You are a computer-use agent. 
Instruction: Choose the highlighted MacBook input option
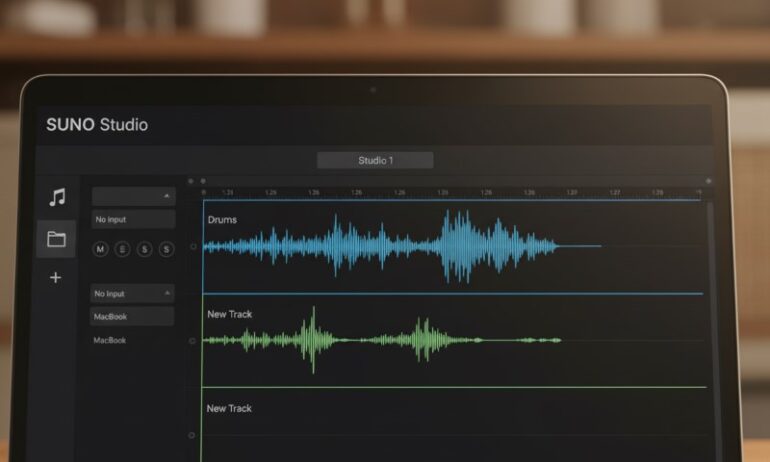click(133, 316)
